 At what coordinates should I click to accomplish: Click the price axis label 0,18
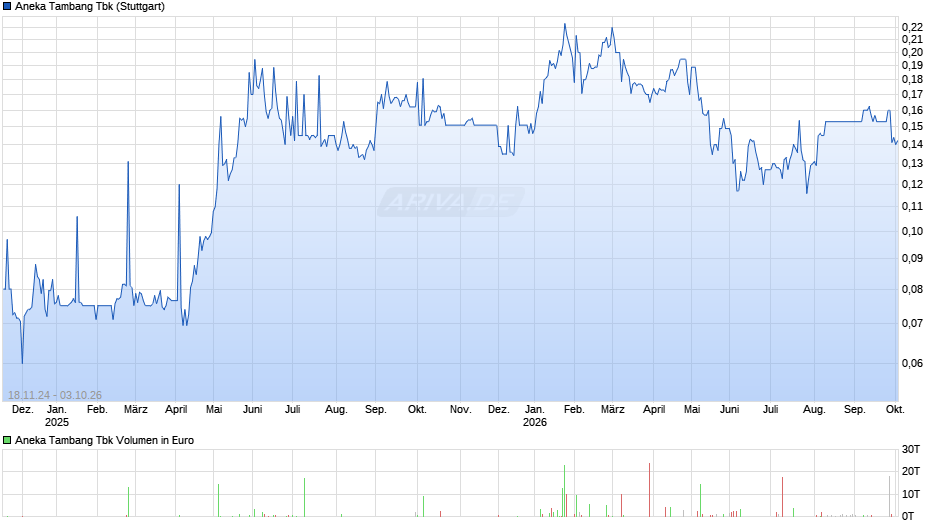[912, 80]
